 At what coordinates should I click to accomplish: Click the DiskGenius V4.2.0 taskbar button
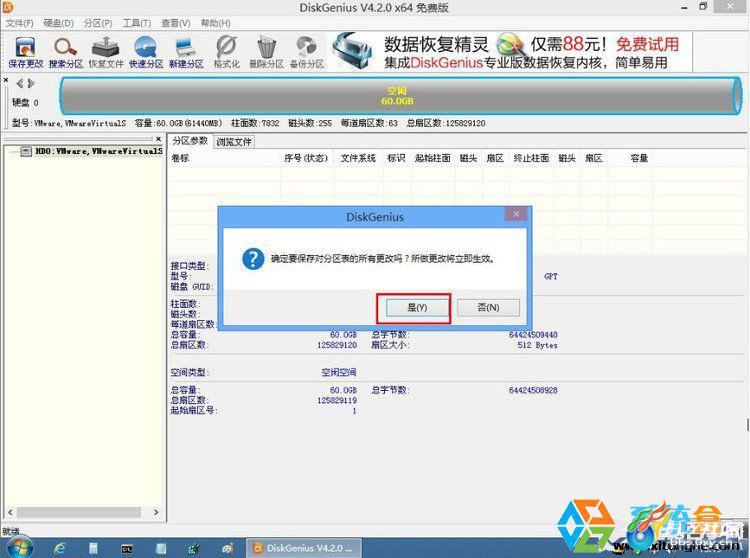(303, 548)
